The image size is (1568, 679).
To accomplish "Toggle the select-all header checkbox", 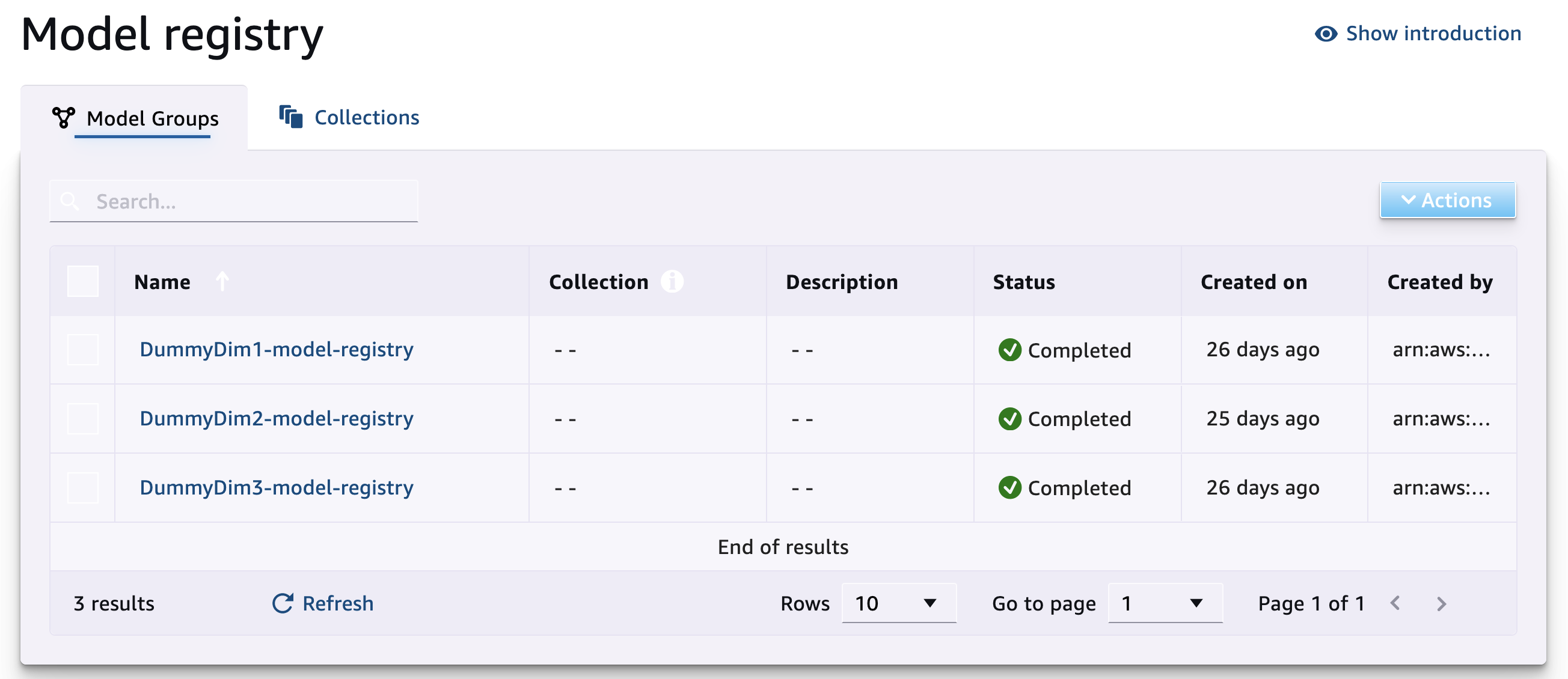I will tap(83, 282).
